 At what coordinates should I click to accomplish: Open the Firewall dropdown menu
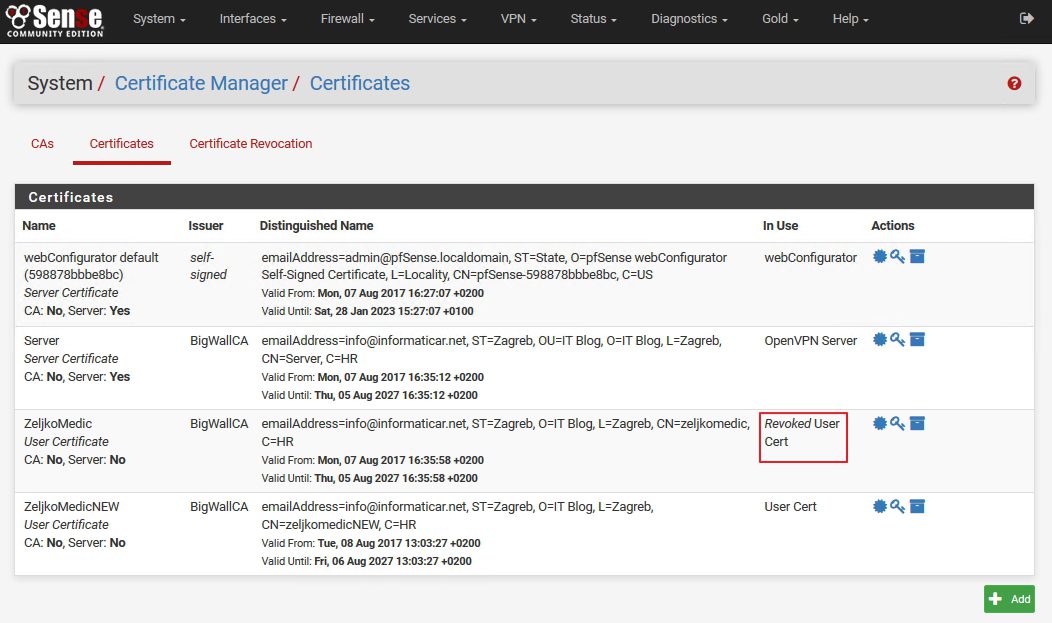pyautogui.click(x=347, y=19)
